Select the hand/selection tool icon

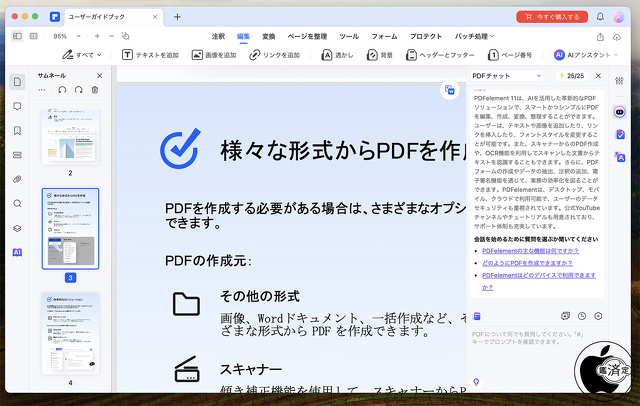click(x=126, y=36)
